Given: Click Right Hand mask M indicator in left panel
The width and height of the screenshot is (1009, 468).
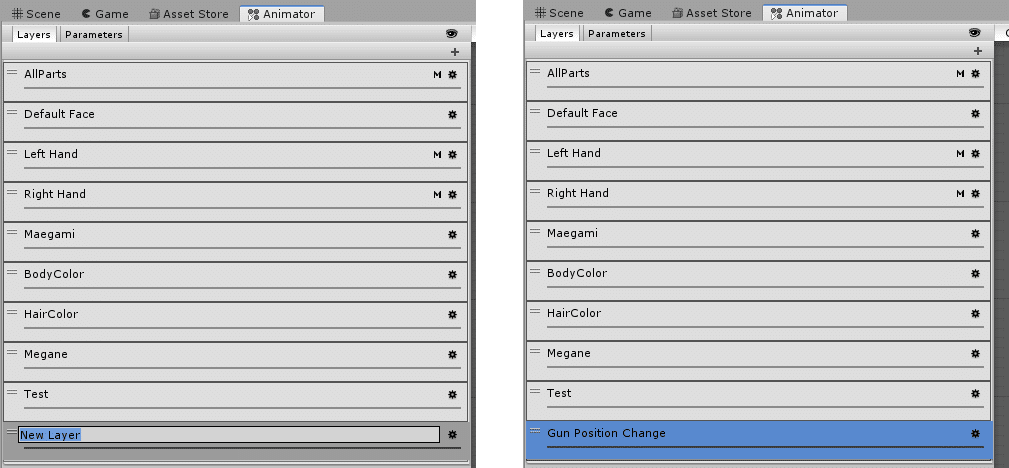Looking at the screenshot, I should (438, 194).
